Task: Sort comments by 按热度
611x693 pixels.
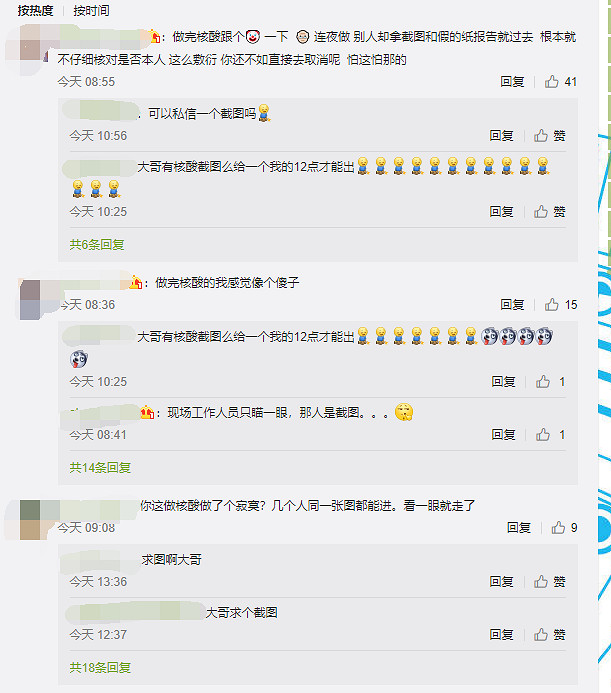Action: tap(35, 10)
